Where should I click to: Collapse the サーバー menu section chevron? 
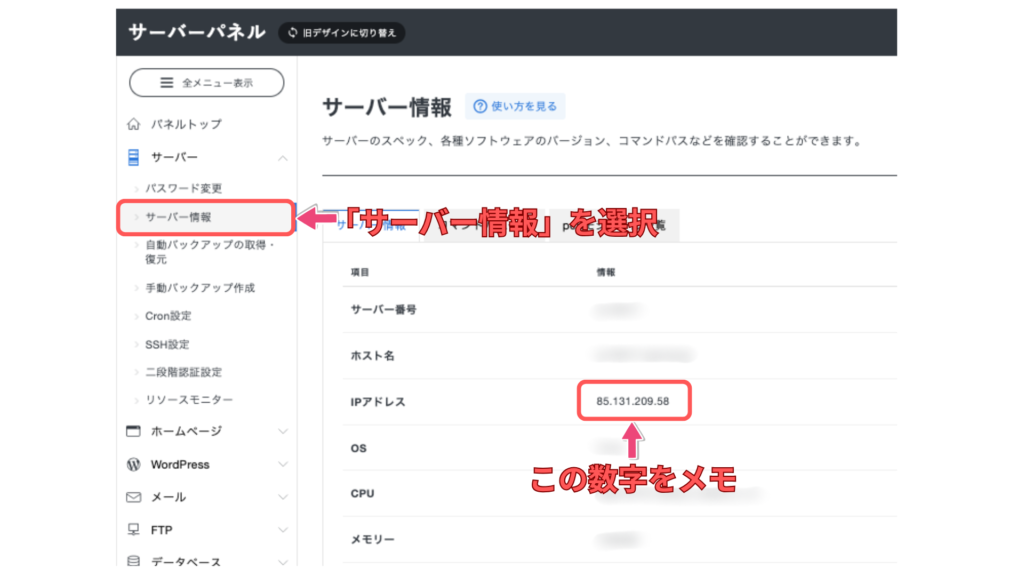click(282, 158)
